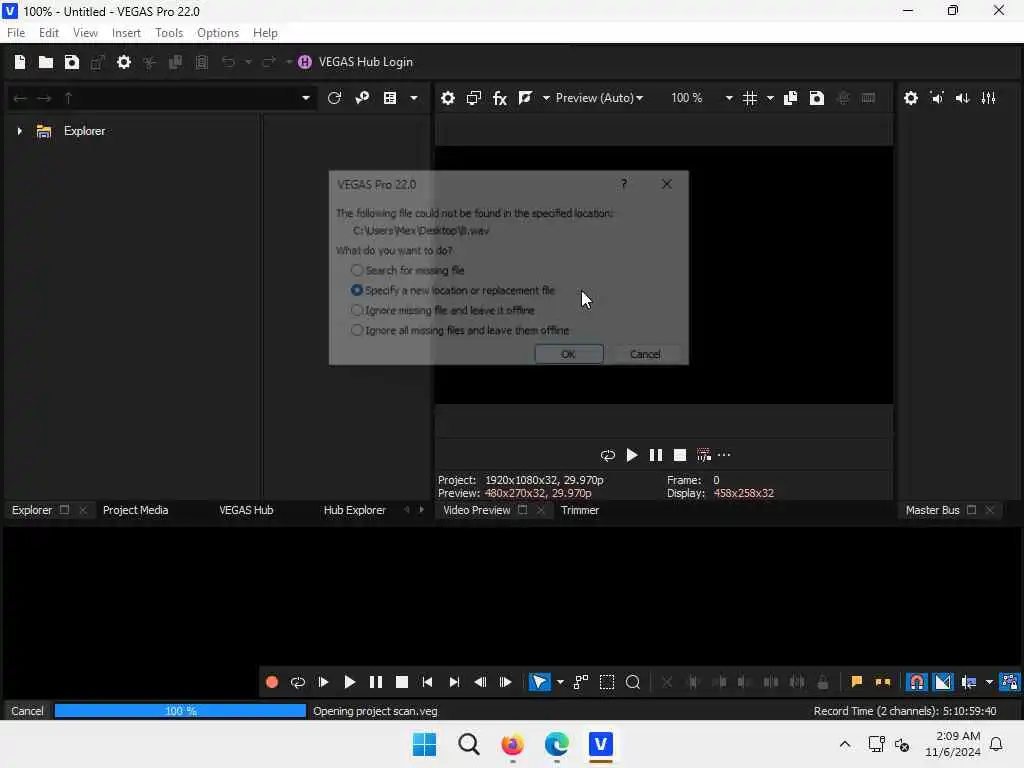Toggle preview on external monitor icon
The image size is (1024, 768).
point(473,98)
